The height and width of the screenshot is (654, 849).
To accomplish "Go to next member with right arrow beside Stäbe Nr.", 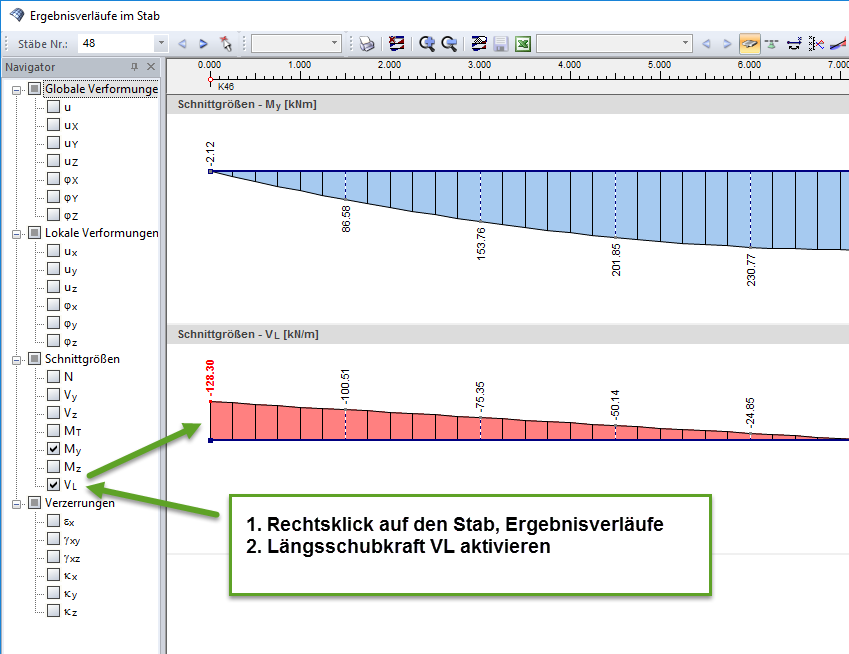I will (x=204, y=44).
